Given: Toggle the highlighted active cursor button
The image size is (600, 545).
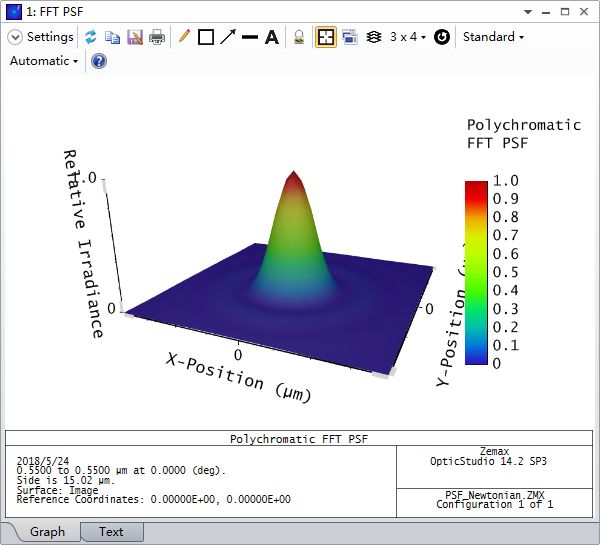Looking at the screenshot, I should click(x=326, y=37).
